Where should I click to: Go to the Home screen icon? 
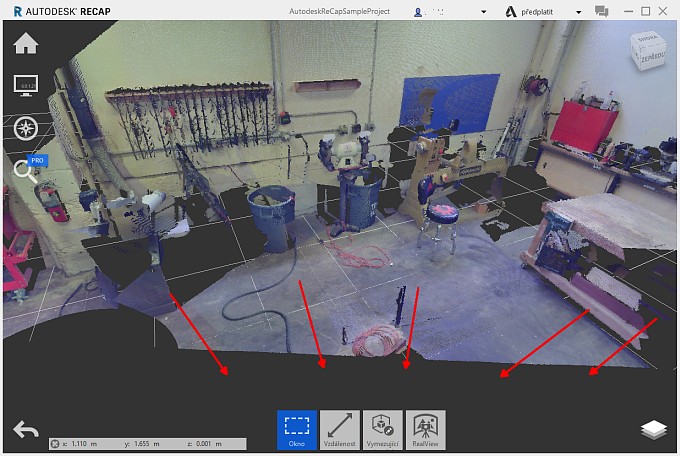click(25, 44)
